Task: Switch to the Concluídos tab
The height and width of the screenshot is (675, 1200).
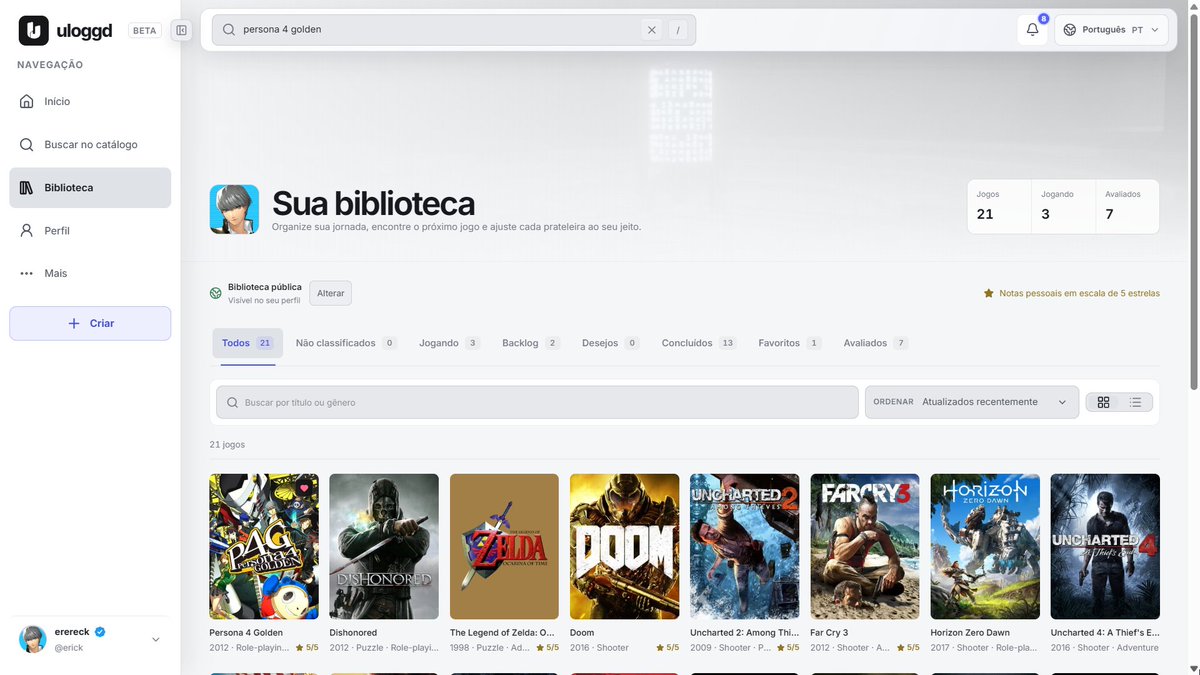Action: click(x=699, y=343)
